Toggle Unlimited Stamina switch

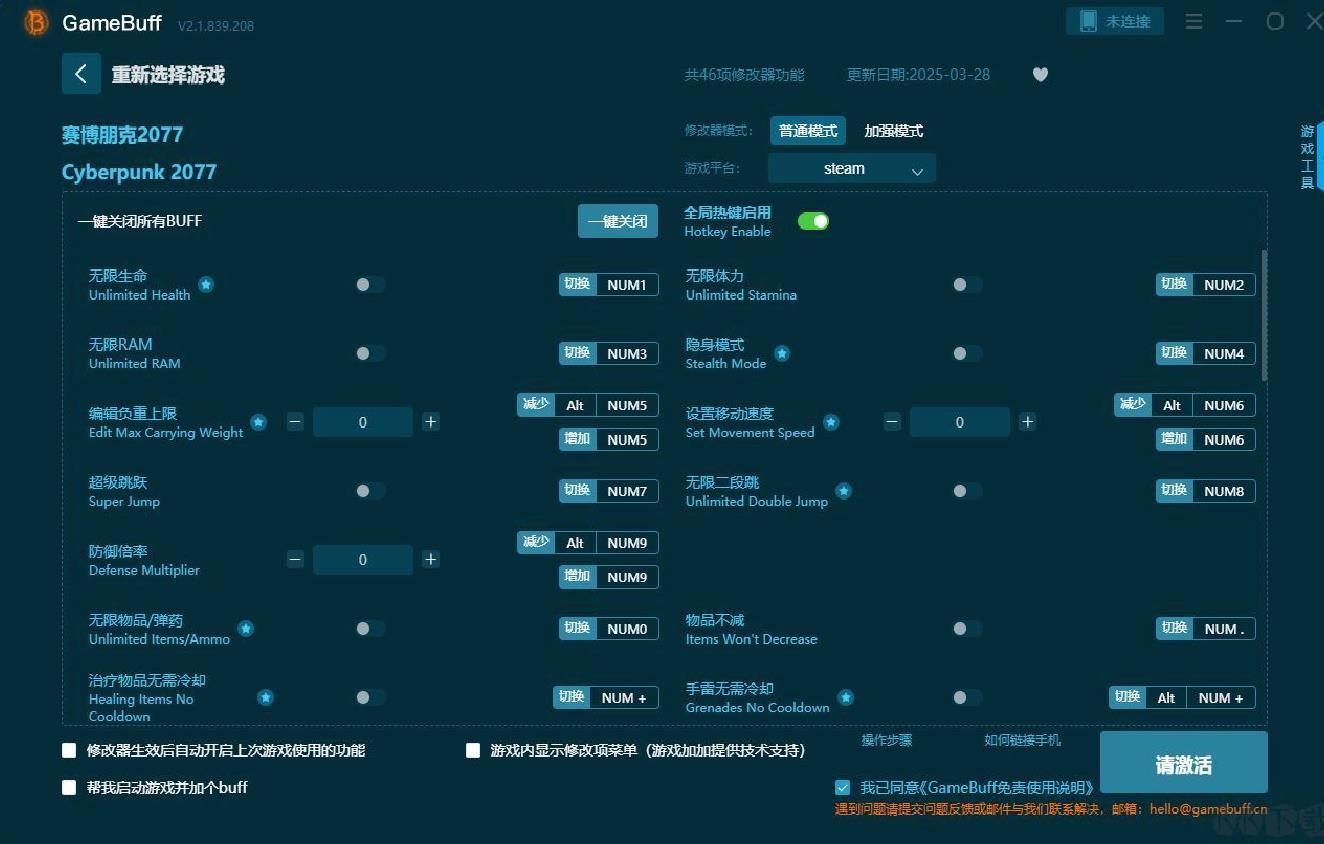967,284
